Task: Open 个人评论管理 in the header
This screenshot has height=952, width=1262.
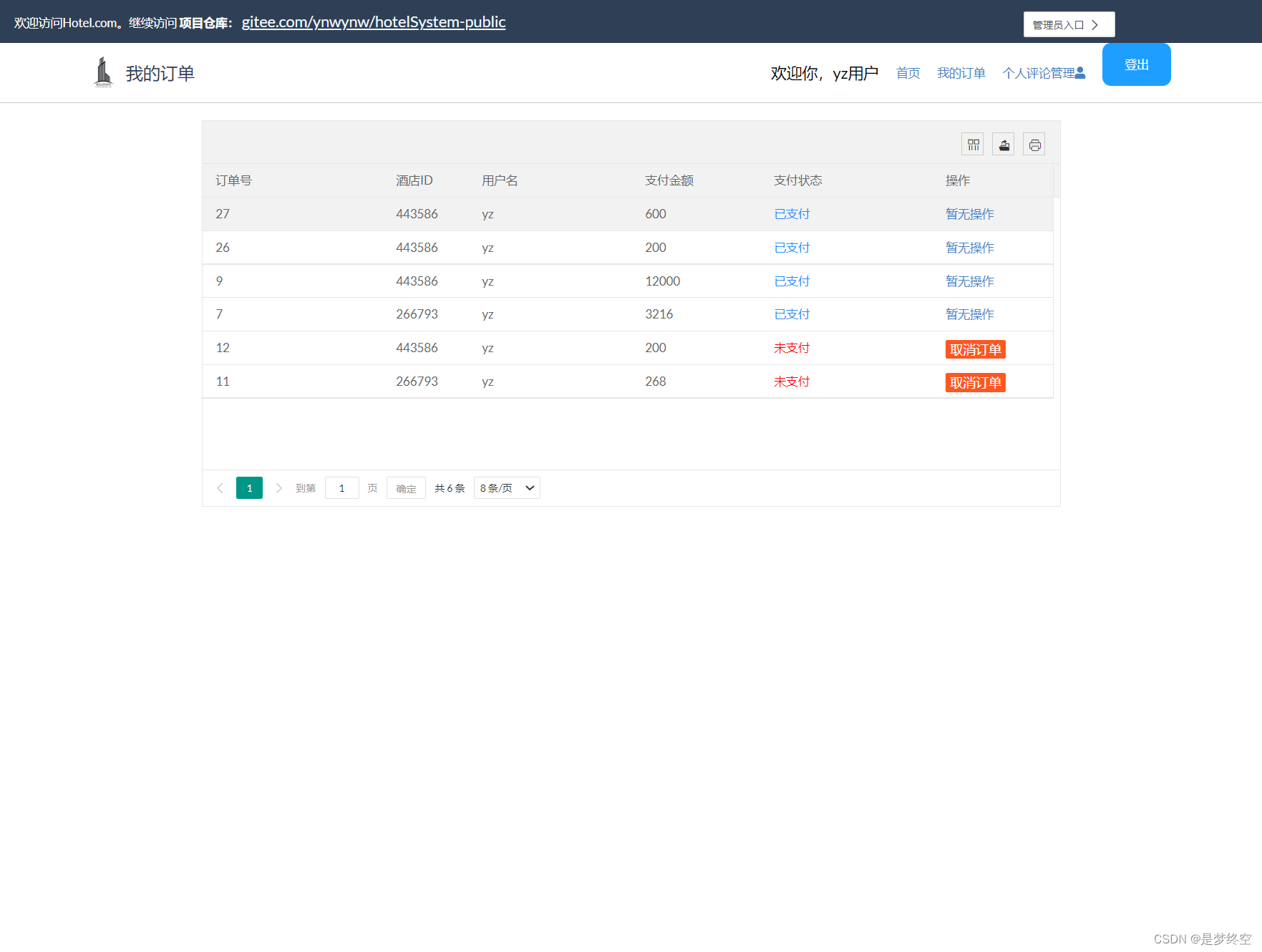Action: [1039, 73]
